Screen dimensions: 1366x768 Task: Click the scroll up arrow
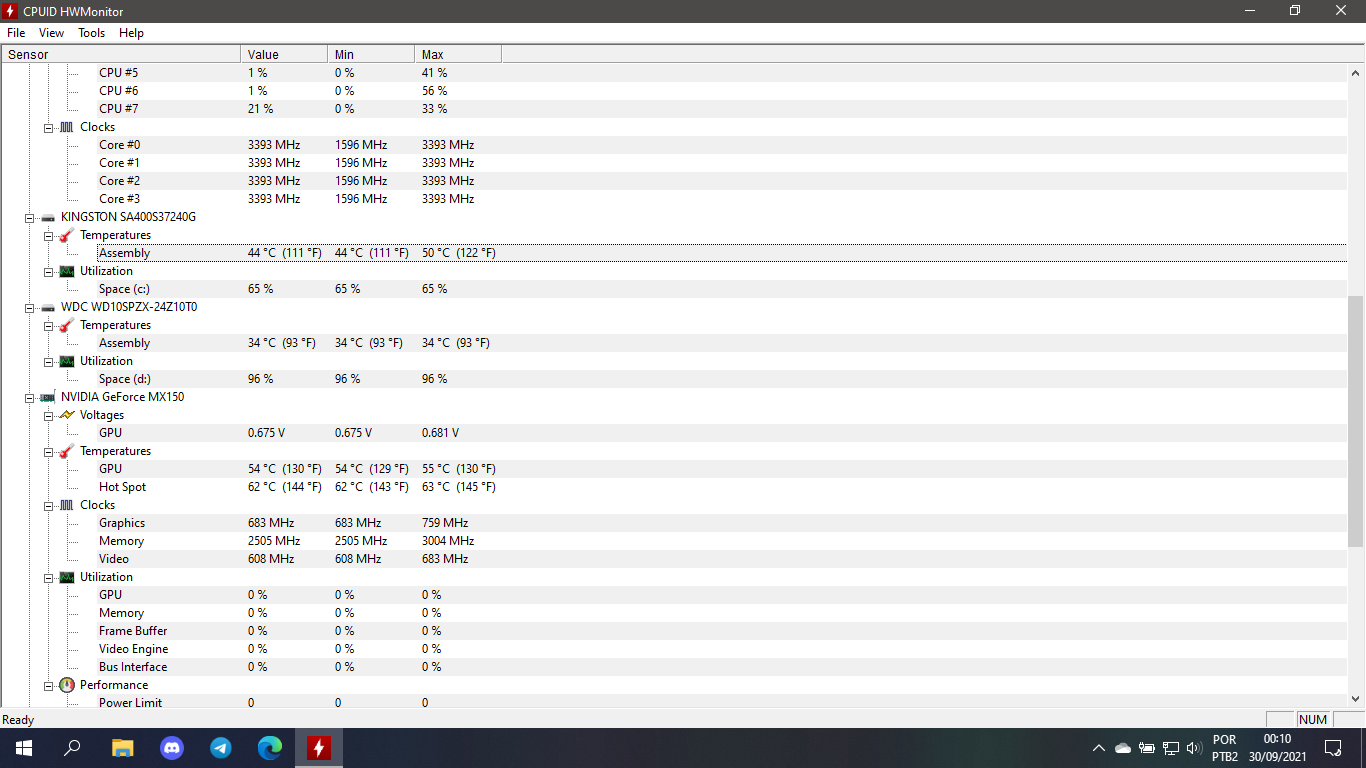click(1356, 73)
